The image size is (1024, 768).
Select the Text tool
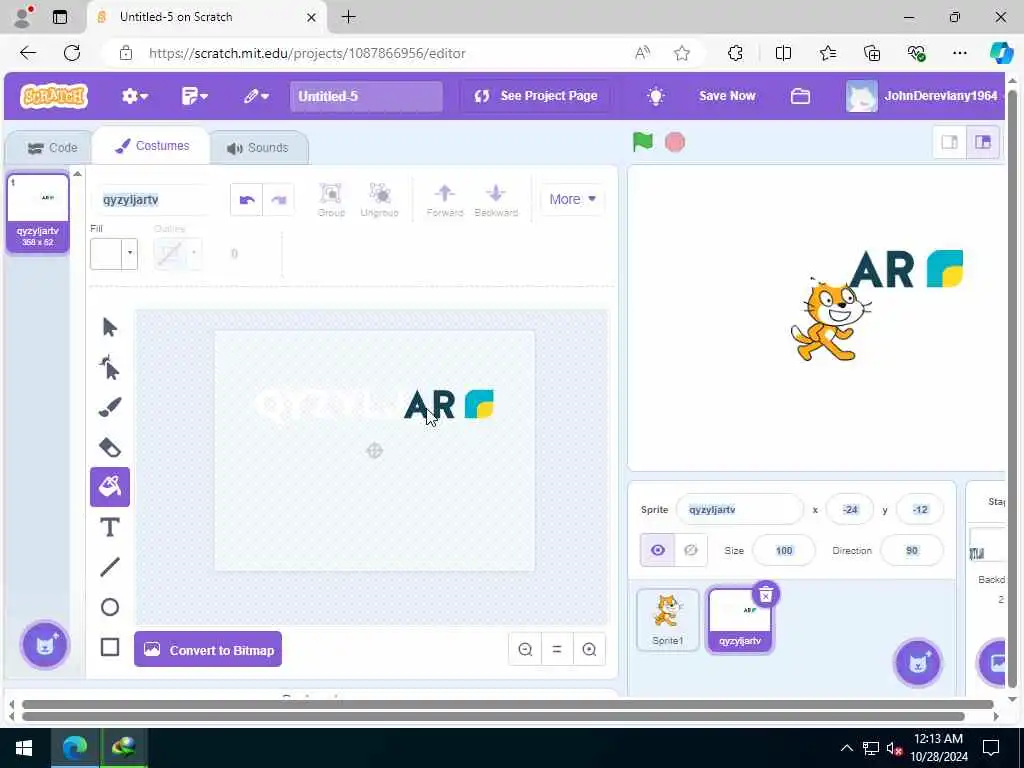click(x=110, y=527)
